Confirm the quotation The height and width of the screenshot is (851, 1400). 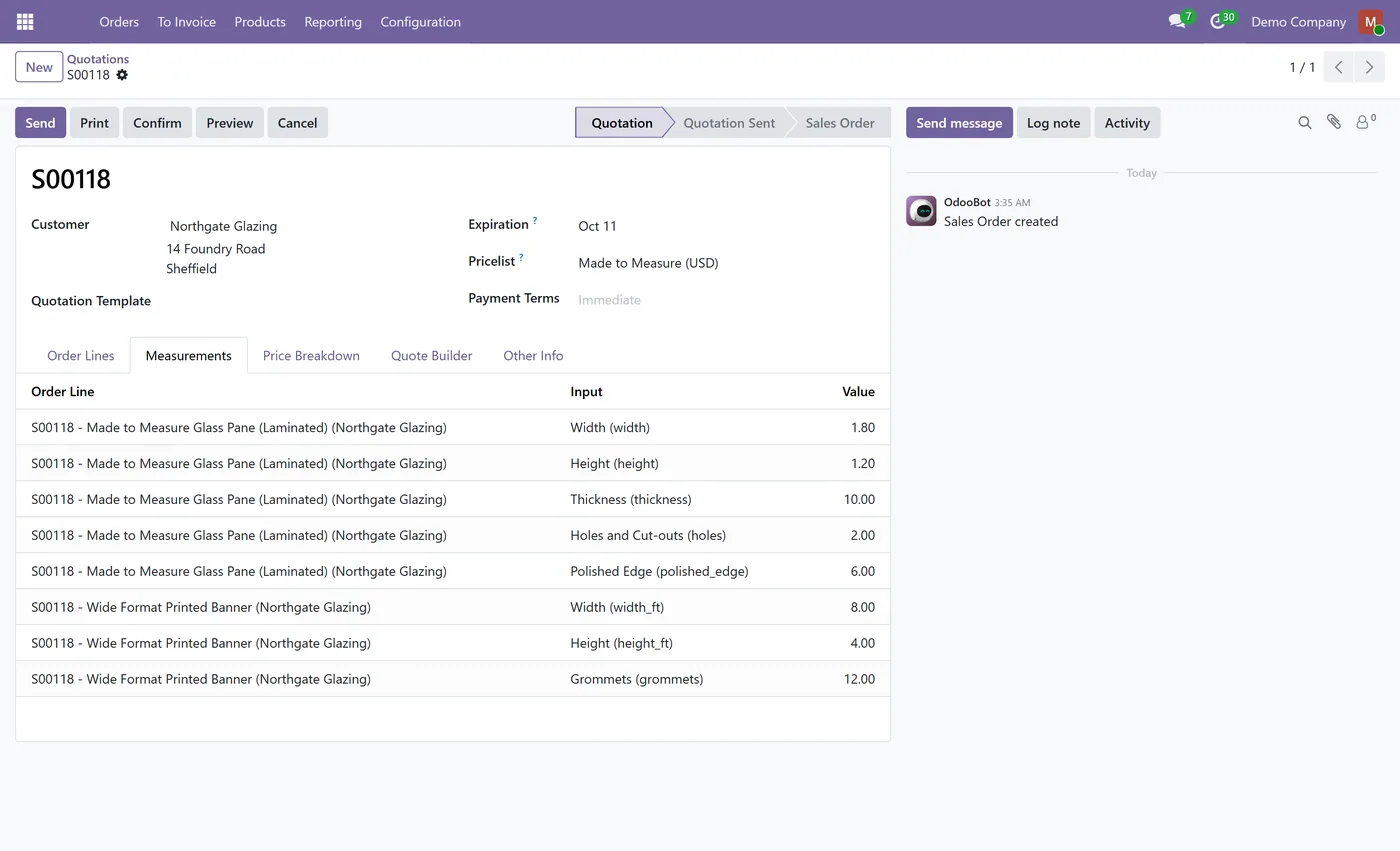pyautogui.click(x=157, y=123)
